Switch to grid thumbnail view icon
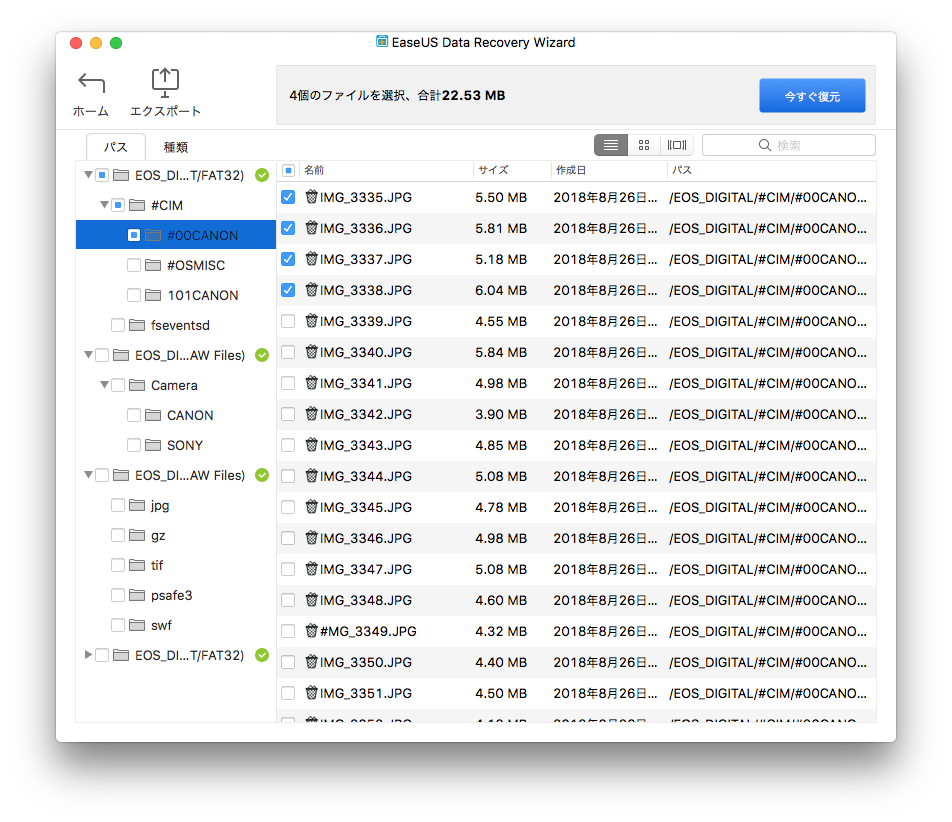This screenshot has height=822, width=952. (x=644, y=145)
